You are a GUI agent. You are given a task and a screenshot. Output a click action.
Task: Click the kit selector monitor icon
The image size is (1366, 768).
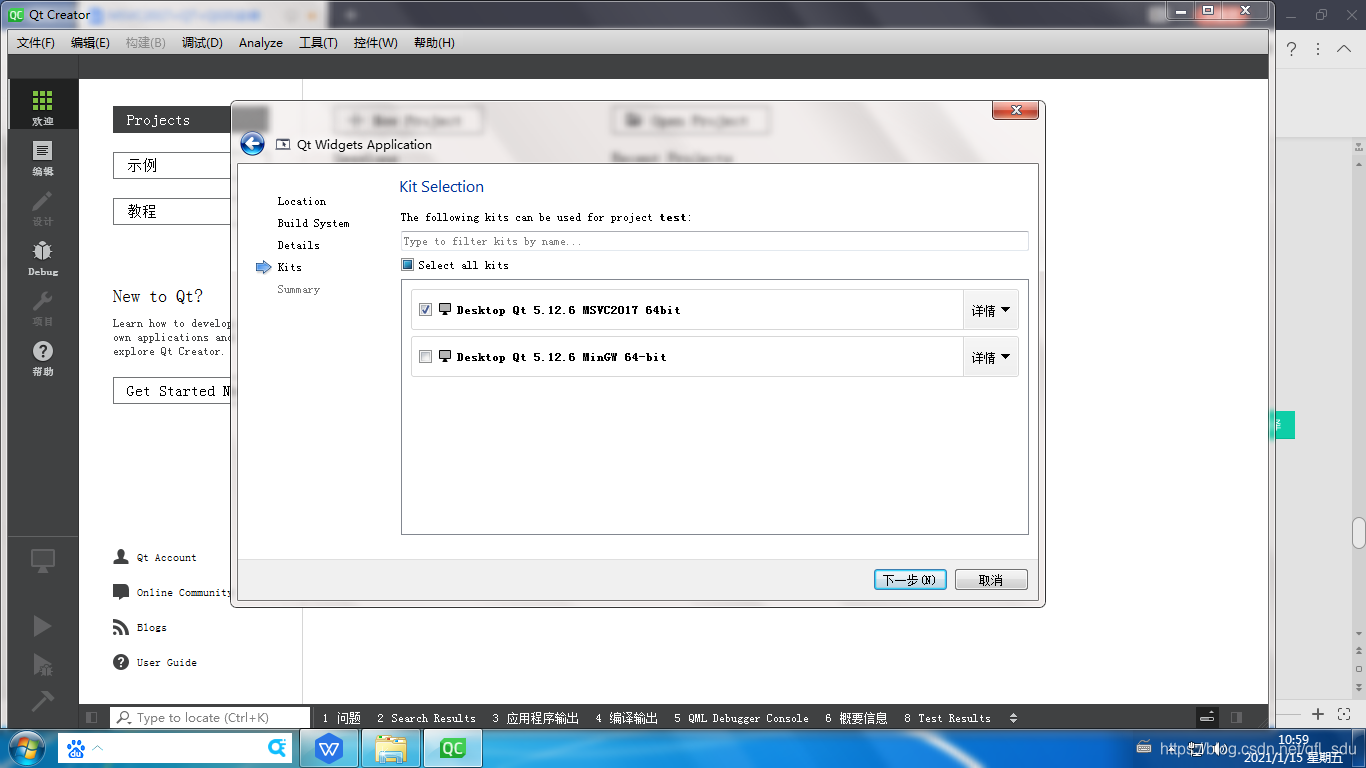[x=42, y=561]
